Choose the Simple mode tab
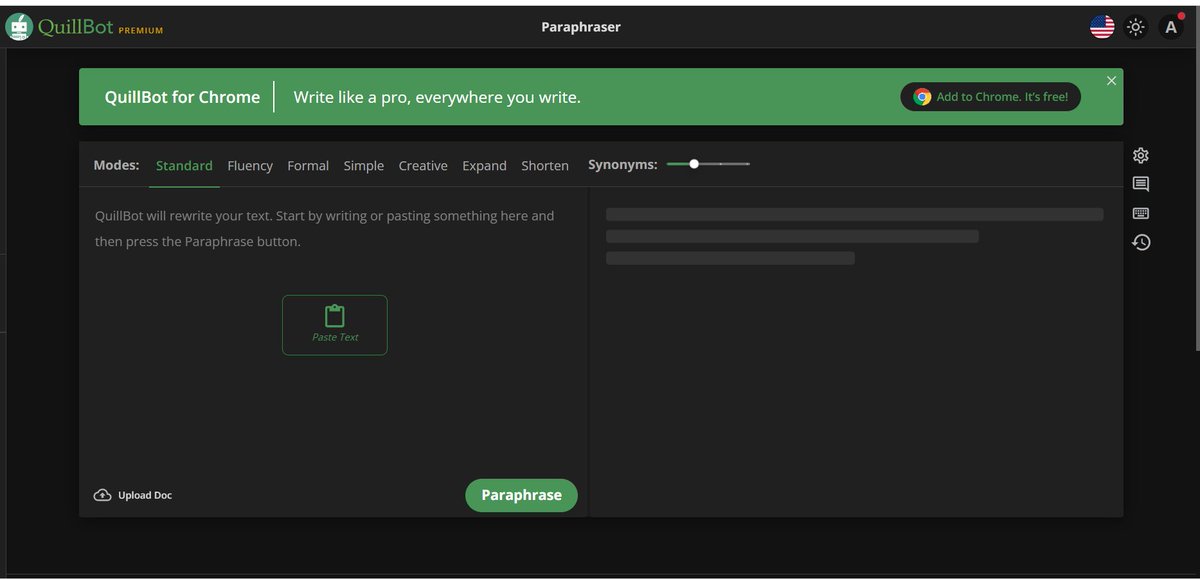Viewport: 1200px width, 579px height. coord(364,166)
